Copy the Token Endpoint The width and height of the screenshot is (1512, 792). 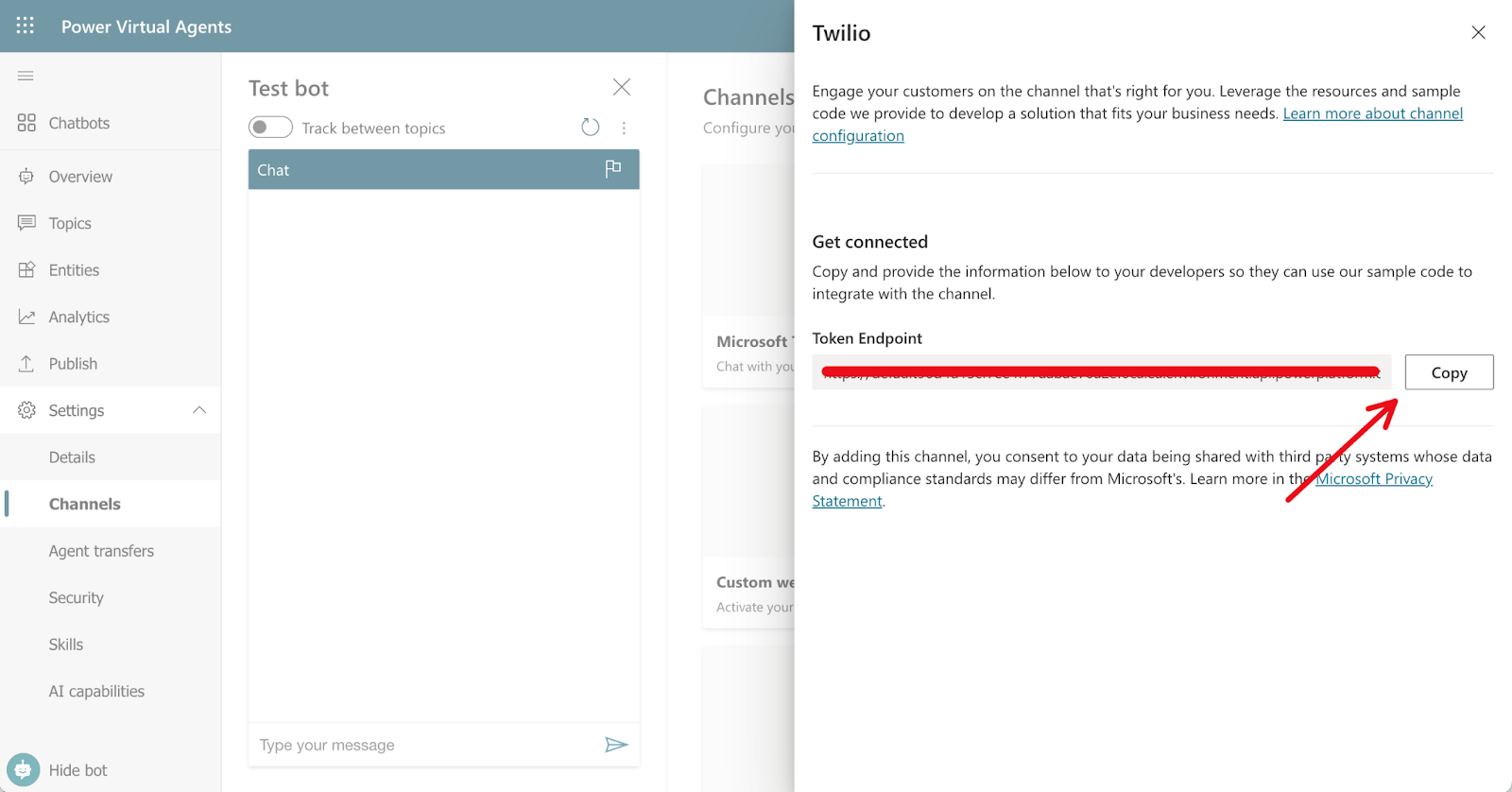[x=1449, y=372]
